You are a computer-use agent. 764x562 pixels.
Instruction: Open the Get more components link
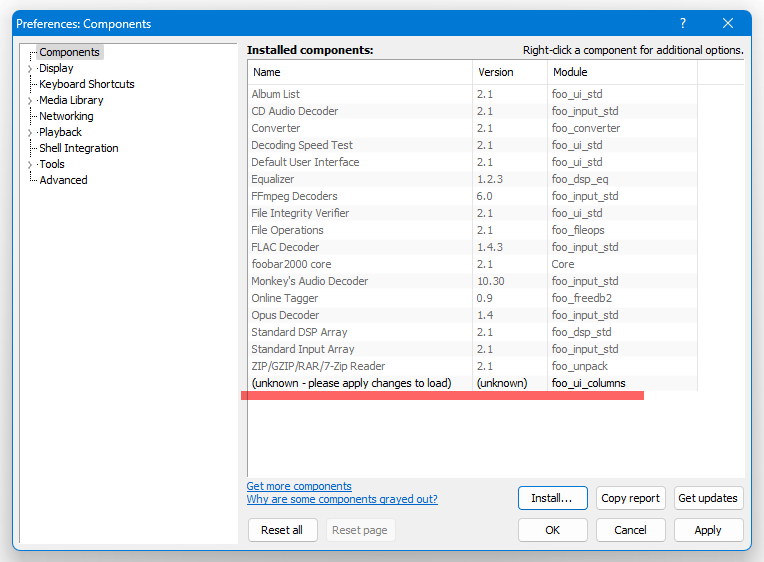(299, 486)
